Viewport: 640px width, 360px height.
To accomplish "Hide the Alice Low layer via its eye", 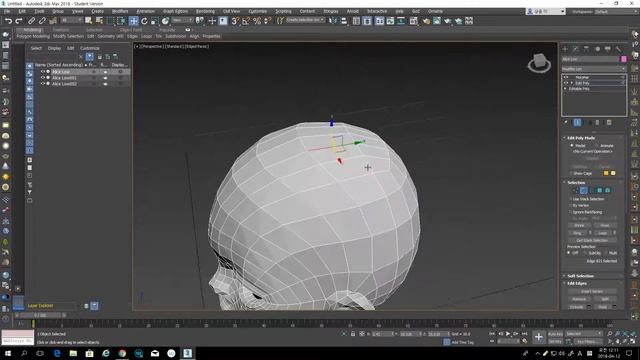I will click(42, 72).
